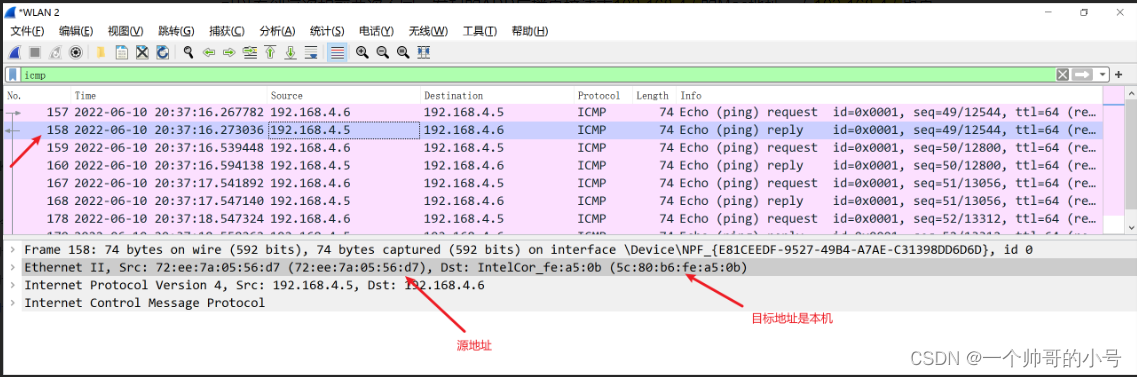
Task: Add a filter button with plus
Action: (1118, 75)
